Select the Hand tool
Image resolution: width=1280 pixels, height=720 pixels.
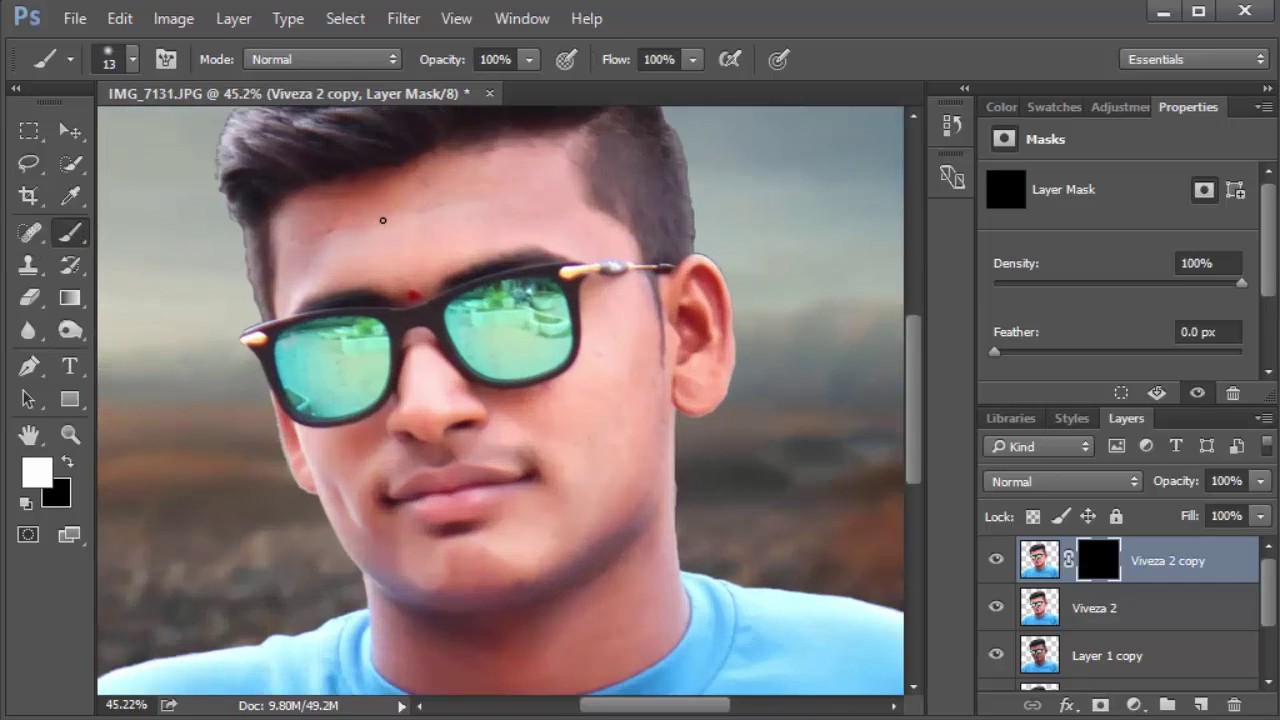click(x=29, y=434)
